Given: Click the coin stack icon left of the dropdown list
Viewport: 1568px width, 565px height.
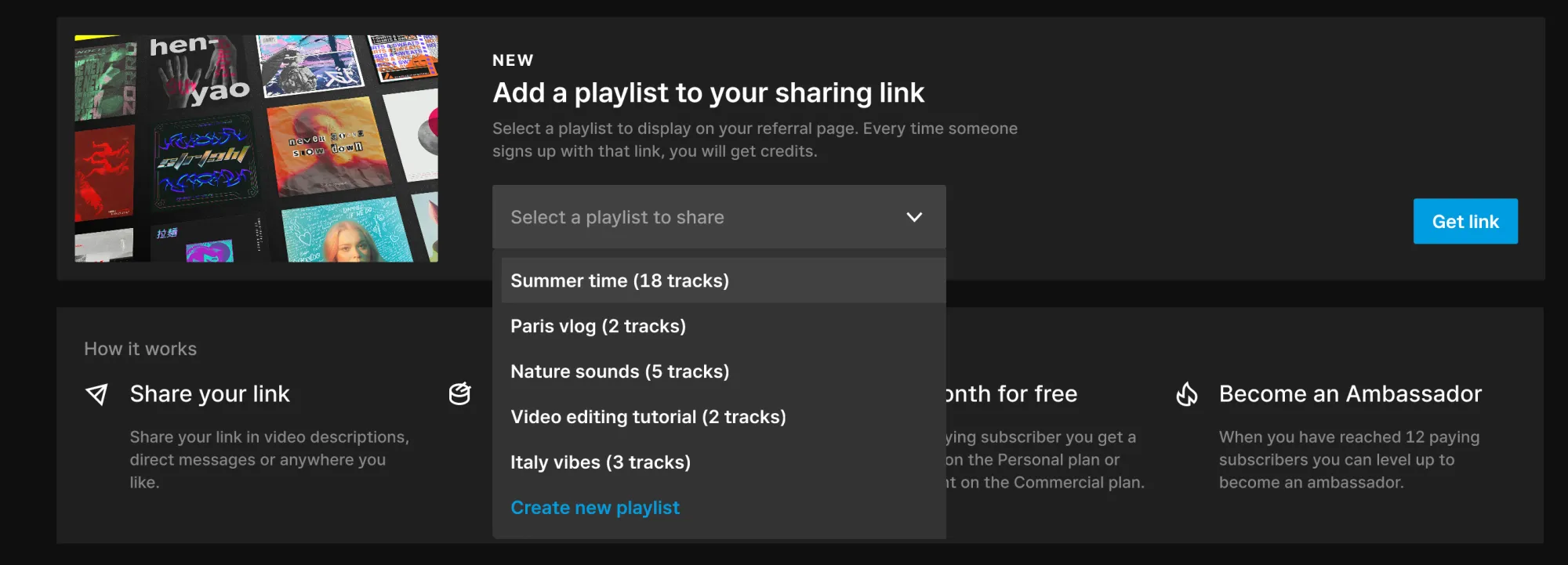Looking at the screenshot, I should point(459,394).
